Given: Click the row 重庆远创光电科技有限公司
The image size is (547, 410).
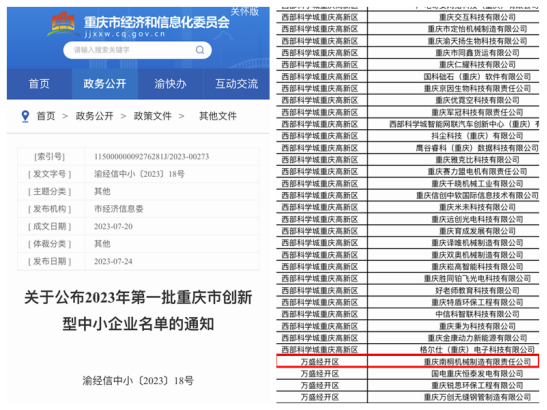Looking at the screenshot, I should [x=407, y=219].
